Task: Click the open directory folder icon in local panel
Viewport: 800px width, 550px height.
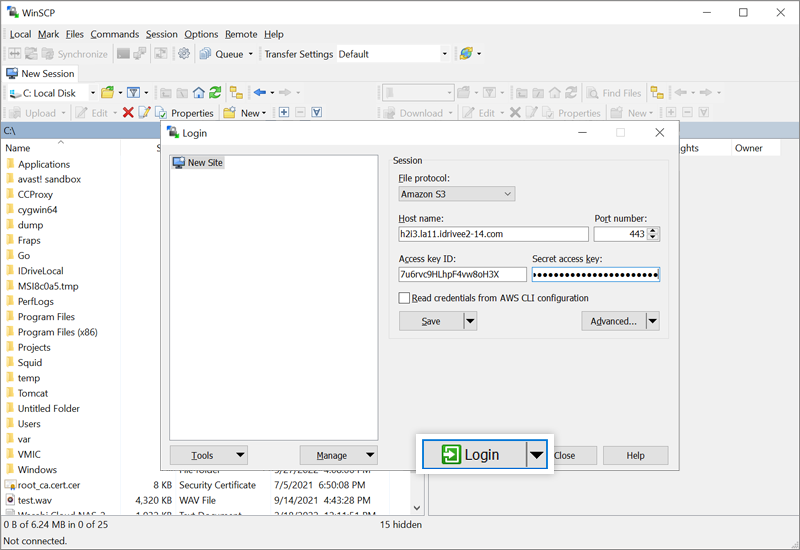Action: pos(107,92)
